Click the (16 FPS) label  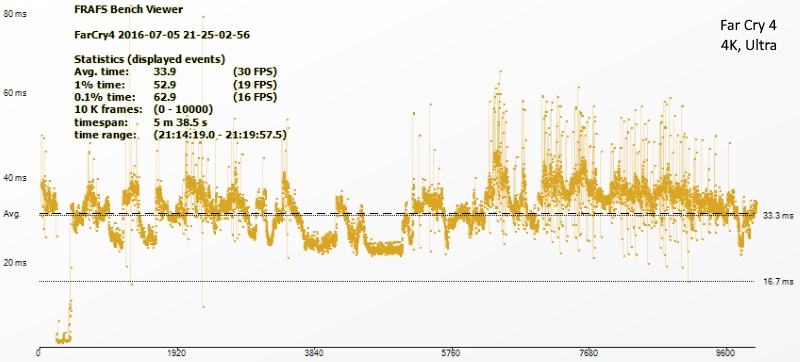[x=255, y=97]
